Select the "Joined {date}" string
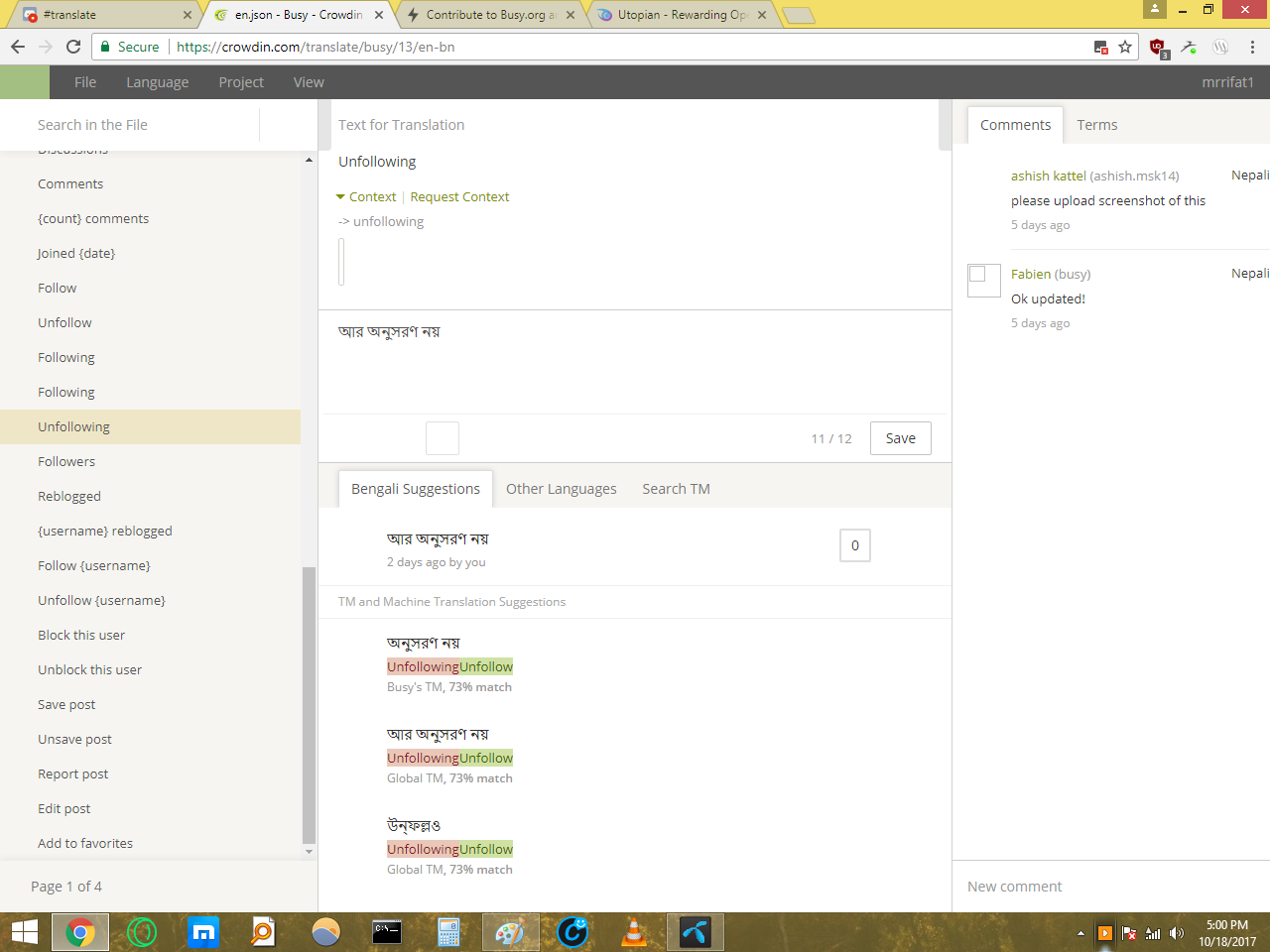This screenshot has width=1270, height=952. [150, 253]
